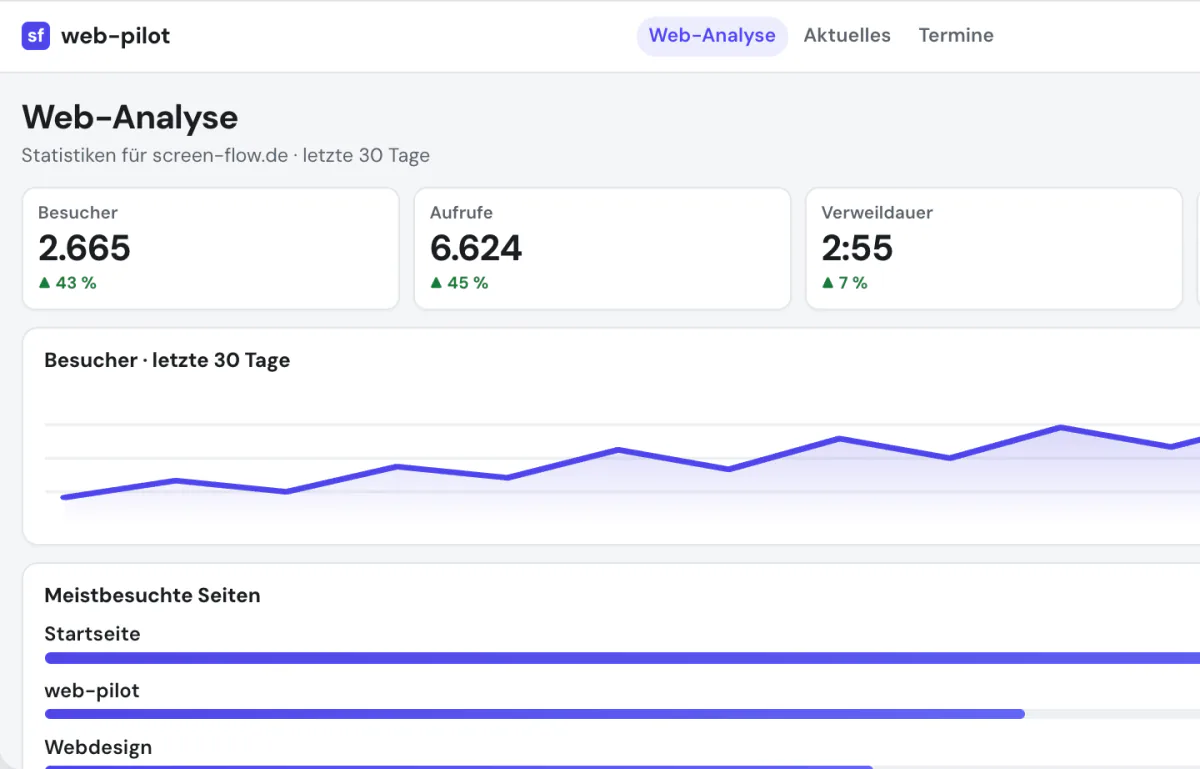The height and width of the screenshot is (769, 1200).
Task: Click the Aufrufe value 6.624
Action: (x=476, y=248)
